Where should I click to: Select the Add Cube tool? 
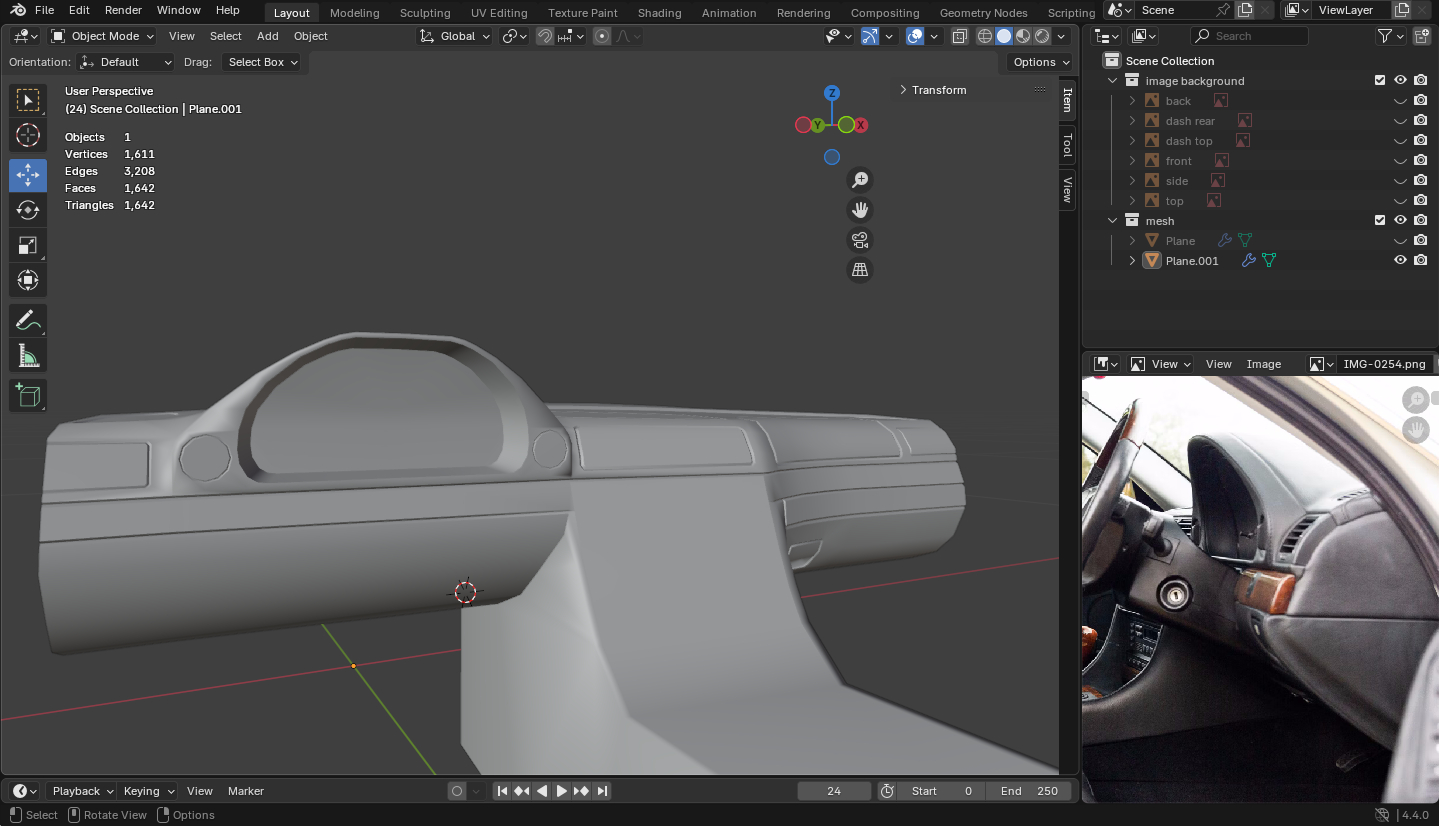[x=28, y=396]
